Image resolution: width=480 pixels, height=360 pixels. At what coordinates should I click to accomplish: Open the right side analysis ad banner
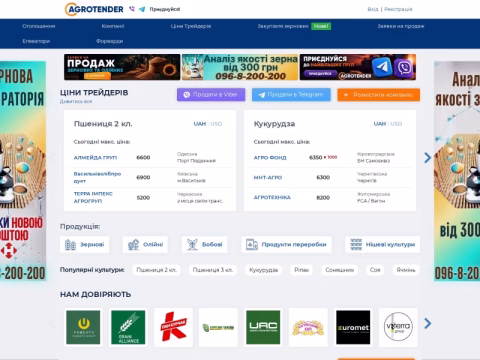click(x=457, y=171)
